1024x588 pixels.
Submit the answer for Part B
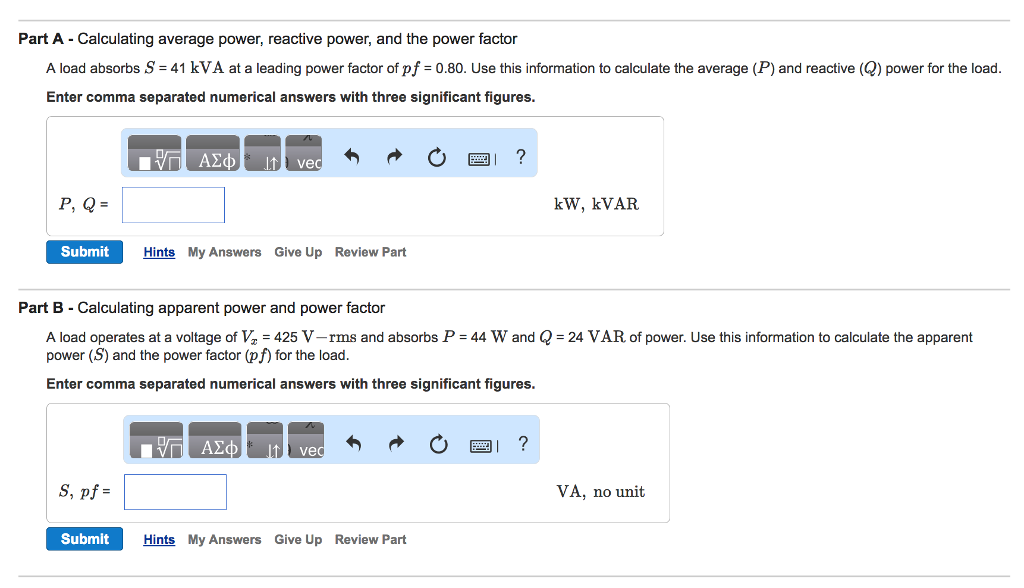click(x=84, y=538)
